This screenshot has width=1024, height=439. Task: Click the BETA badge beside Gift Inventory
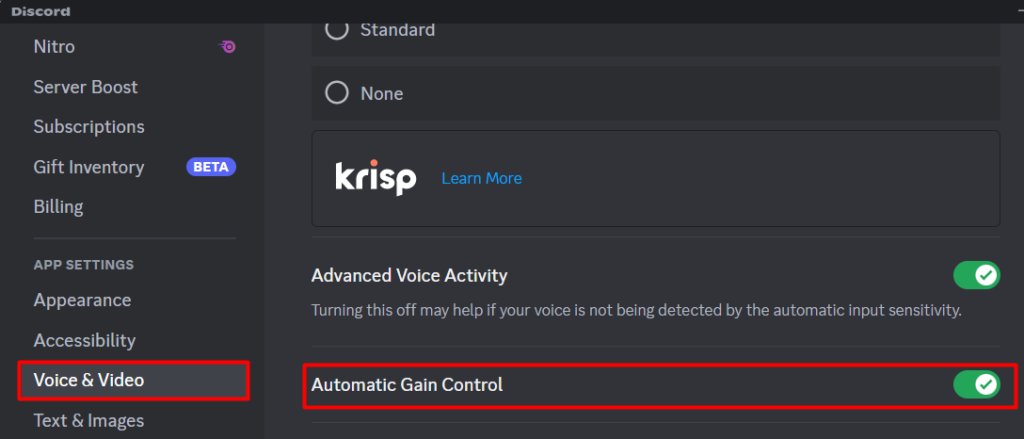(x=211, y=167)
